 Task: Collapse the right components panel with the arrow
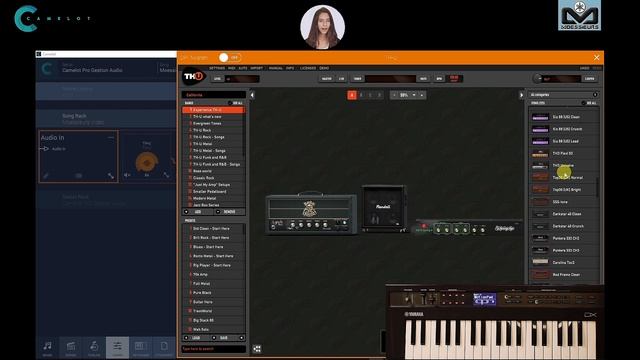pyautogui.click(x=521, y=95)
